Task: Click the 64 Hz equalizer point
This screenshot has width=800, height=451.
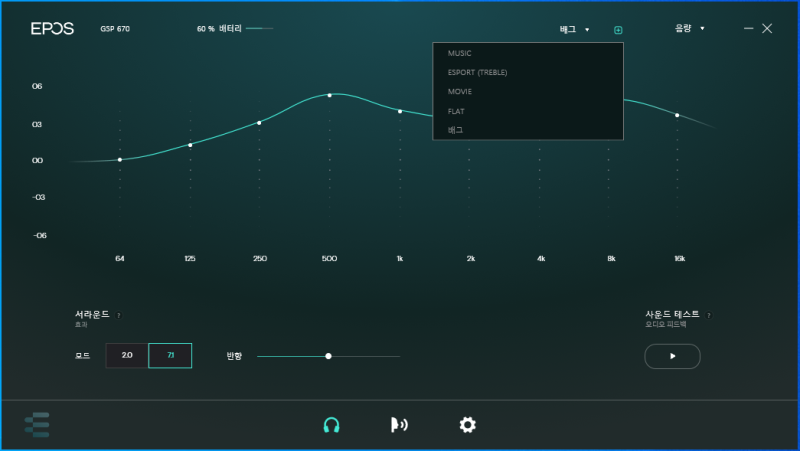Action: point(120,160)
